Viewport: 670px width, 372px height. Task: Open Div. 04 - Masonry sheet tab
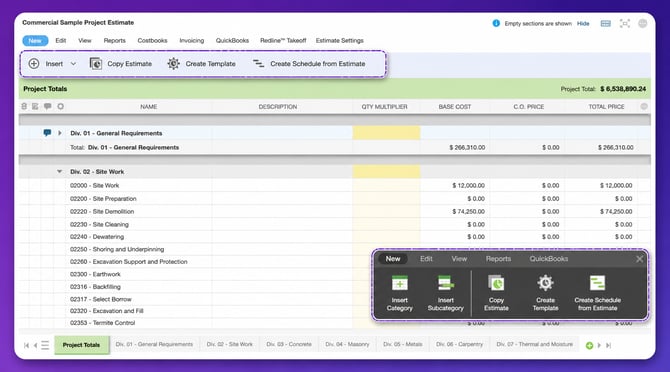(347, 344)
